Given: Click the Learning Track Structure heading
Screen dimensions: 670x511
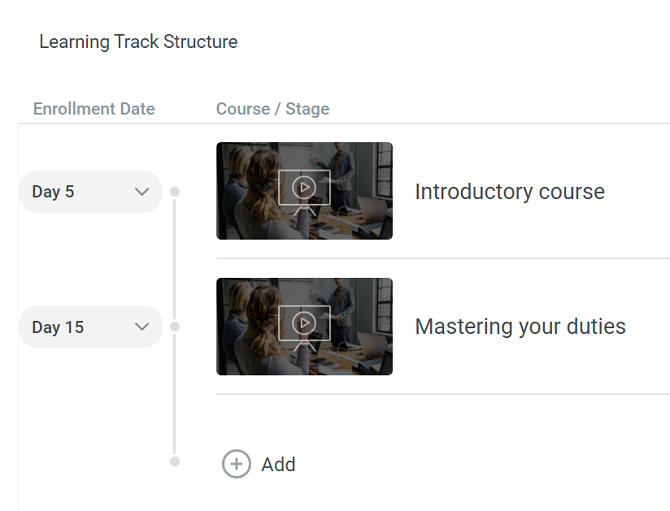Looking at the screenshot, I should coord(138,42).
